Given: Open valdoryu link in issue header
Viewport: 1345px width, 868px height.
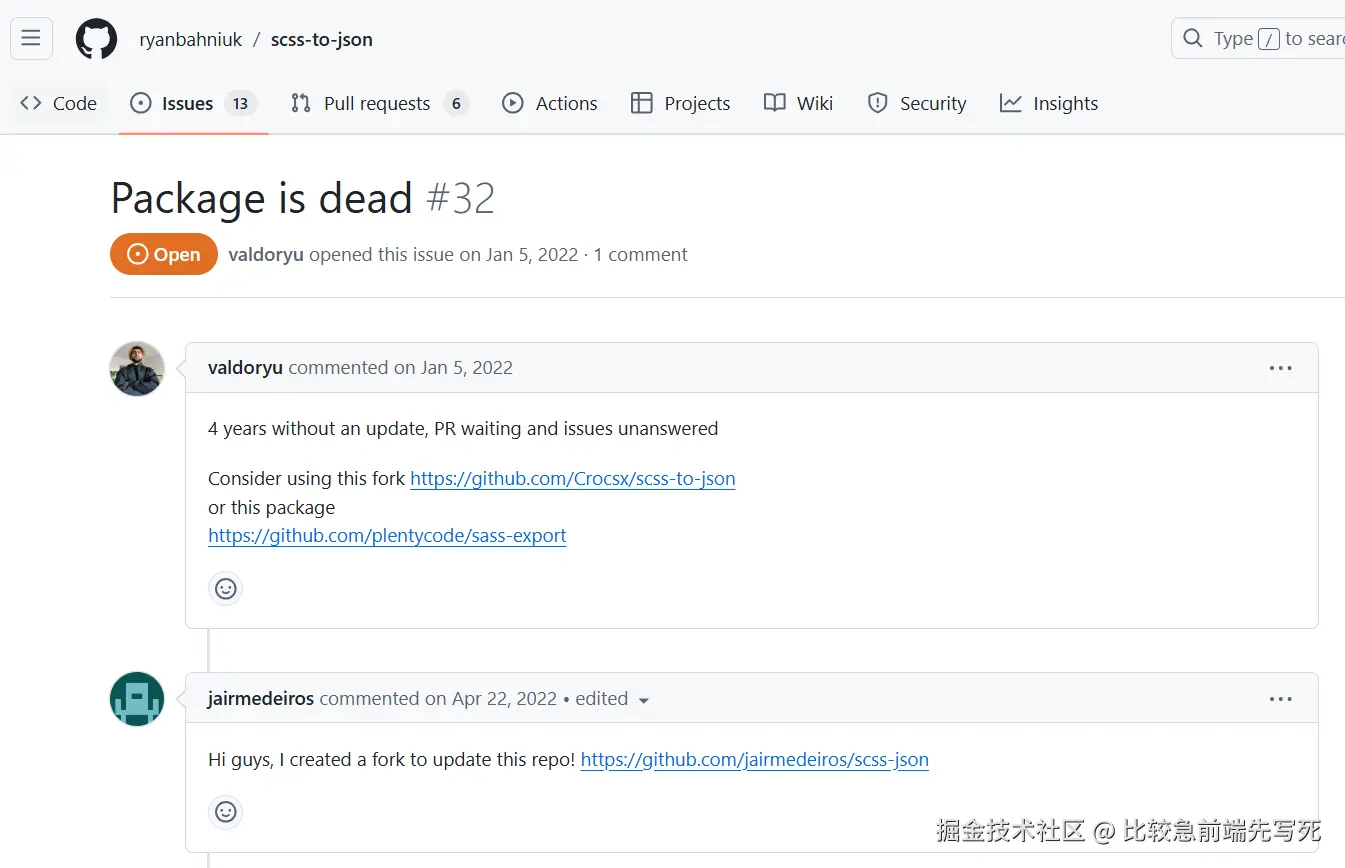Looking at the screenshot, I should [x=266, y=254].
